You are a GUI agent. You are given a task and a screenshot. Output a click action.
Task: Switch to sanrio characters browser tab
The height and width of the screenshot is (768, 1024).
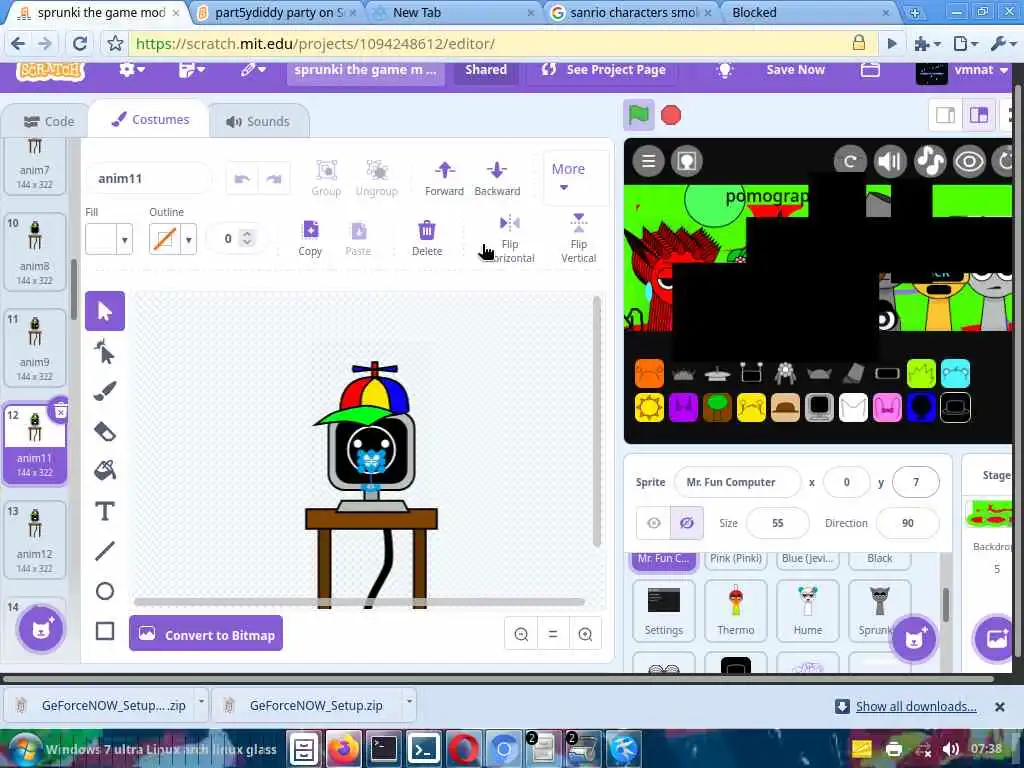[631, 12]
